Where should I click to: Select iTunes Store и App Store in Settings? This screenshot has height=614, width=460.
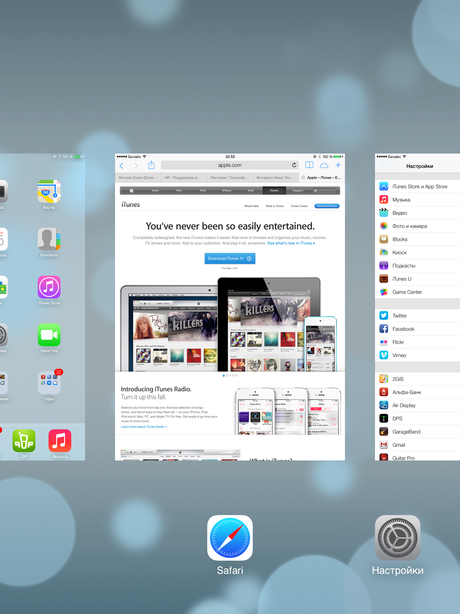tap(417, 186)
